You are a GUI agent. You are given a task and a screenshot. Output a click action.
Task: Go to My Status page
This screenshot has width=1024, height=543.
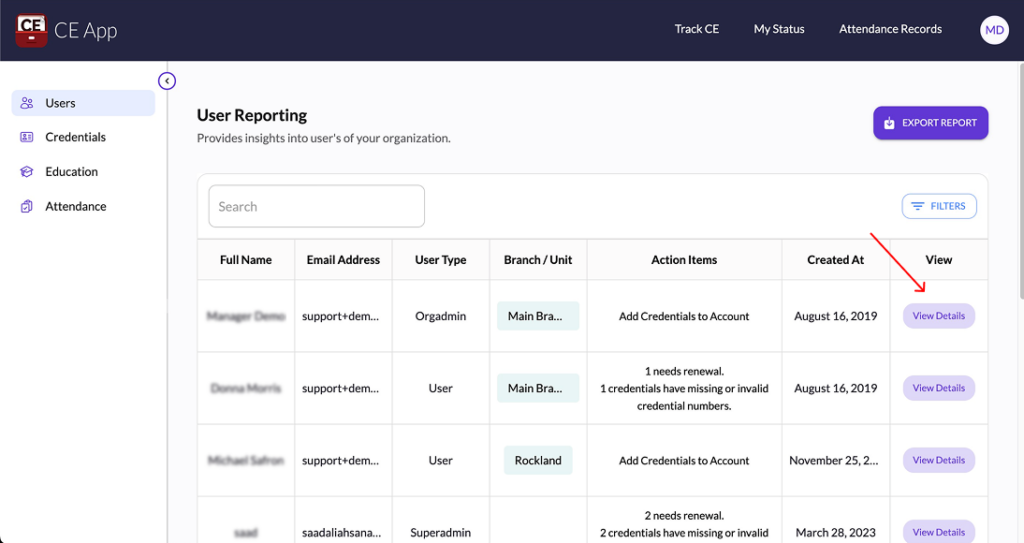(779, 29)
